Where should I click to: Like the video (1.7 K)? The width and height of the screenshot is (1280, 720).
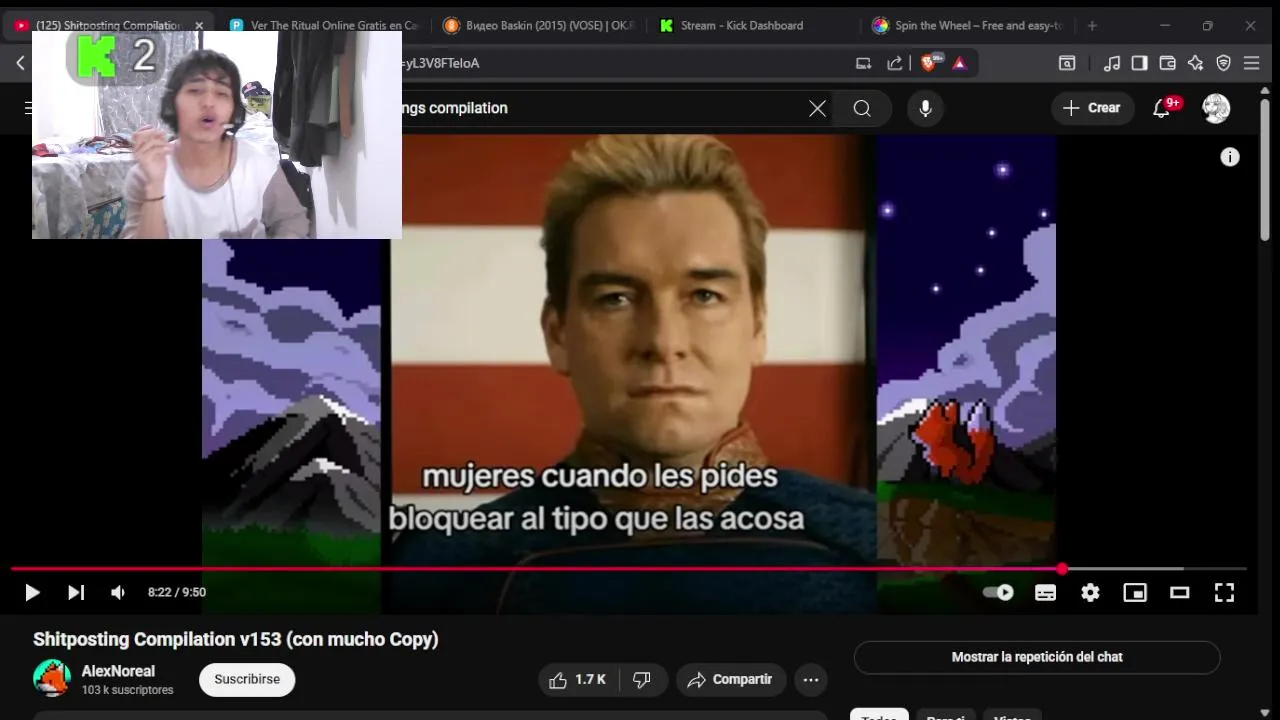579,680
